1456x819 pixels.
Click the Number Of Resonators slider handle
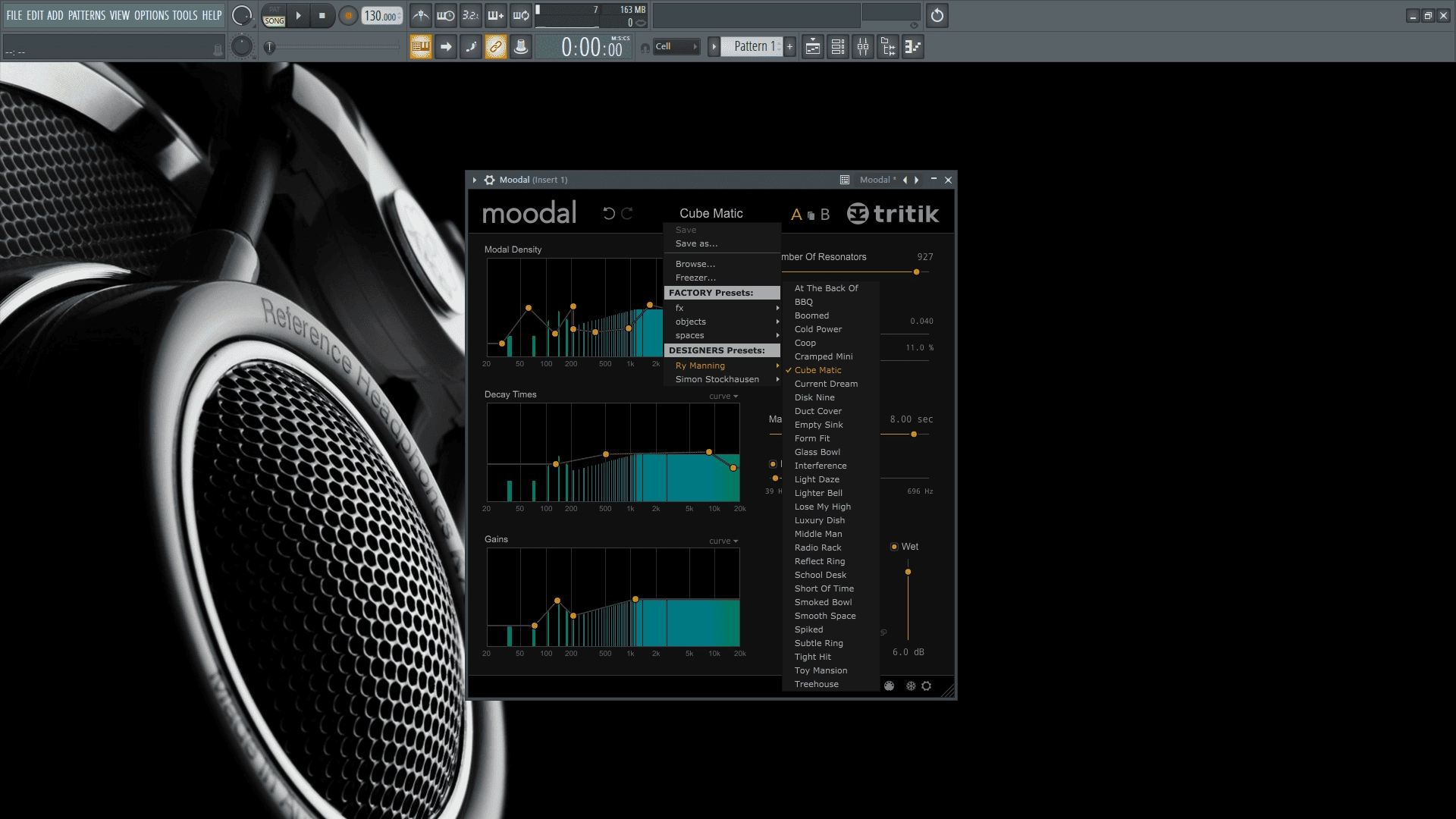(x=916, y=271)
